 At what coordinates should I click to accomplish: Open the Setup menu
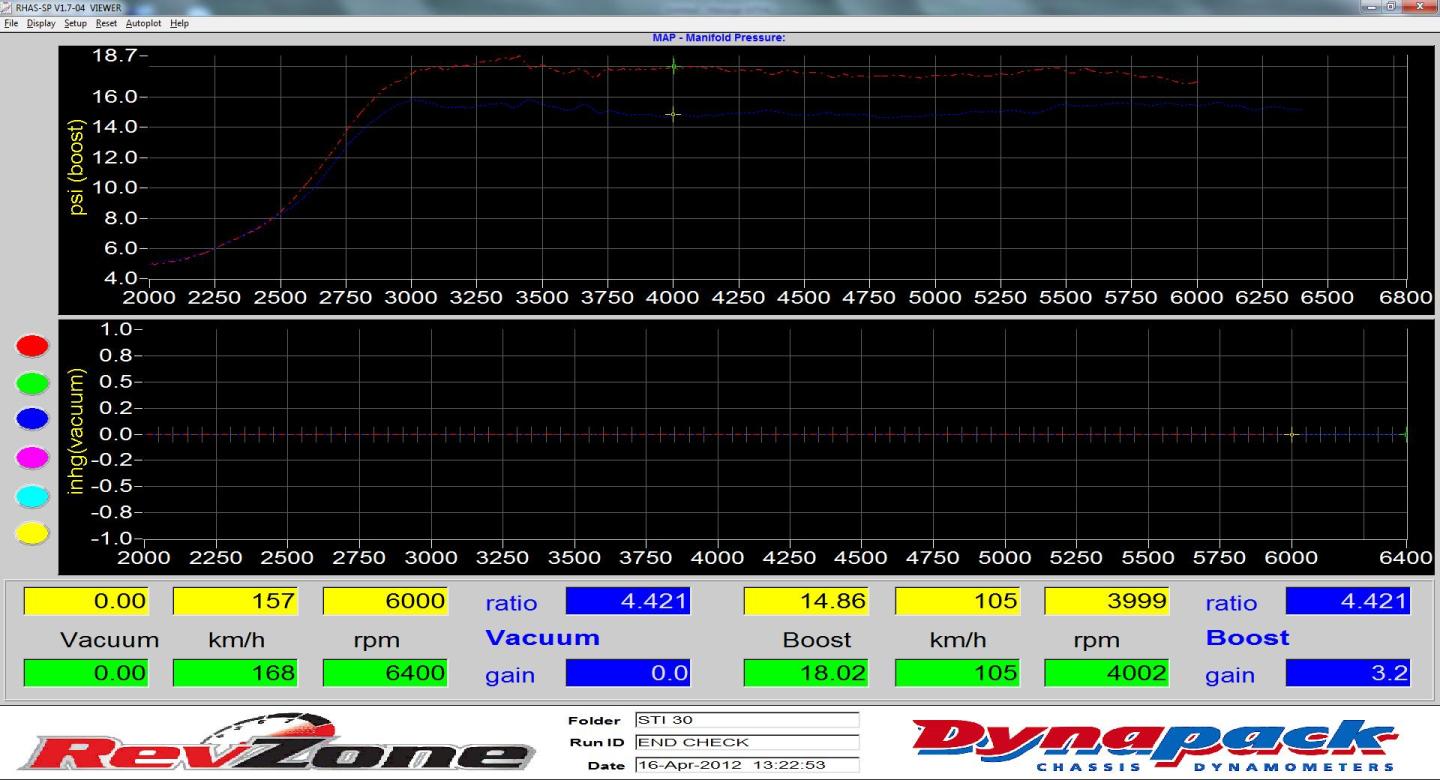(x=75, y=23)
